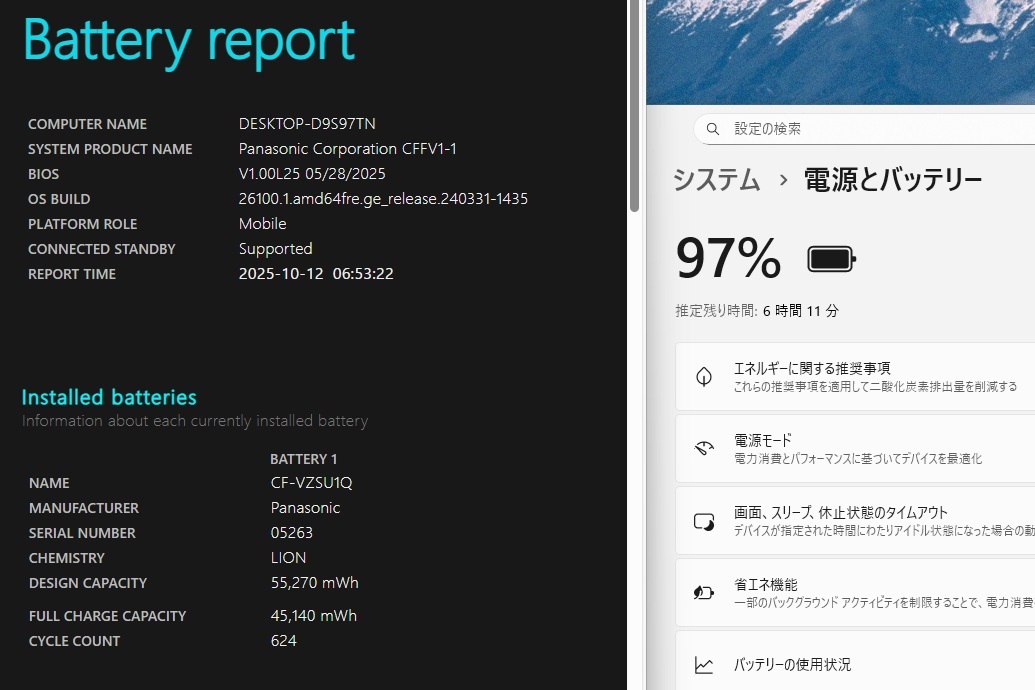Screen dimensions: 1035x690
Task: Expand 画面、スリープ、休止状態のタイムアウト section
Action: click(x=855, y=520)
